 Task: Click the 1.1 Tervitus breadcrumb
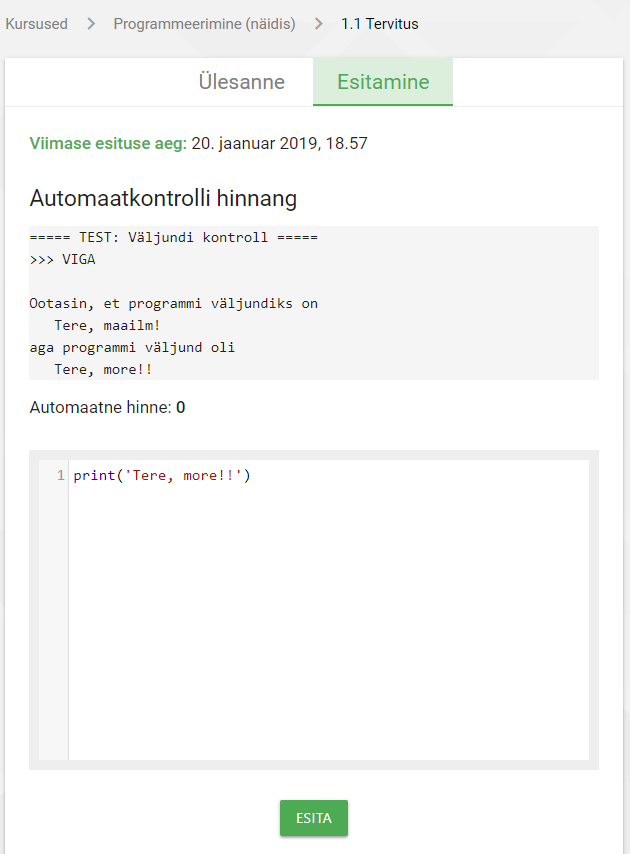[x=380, y=24]
